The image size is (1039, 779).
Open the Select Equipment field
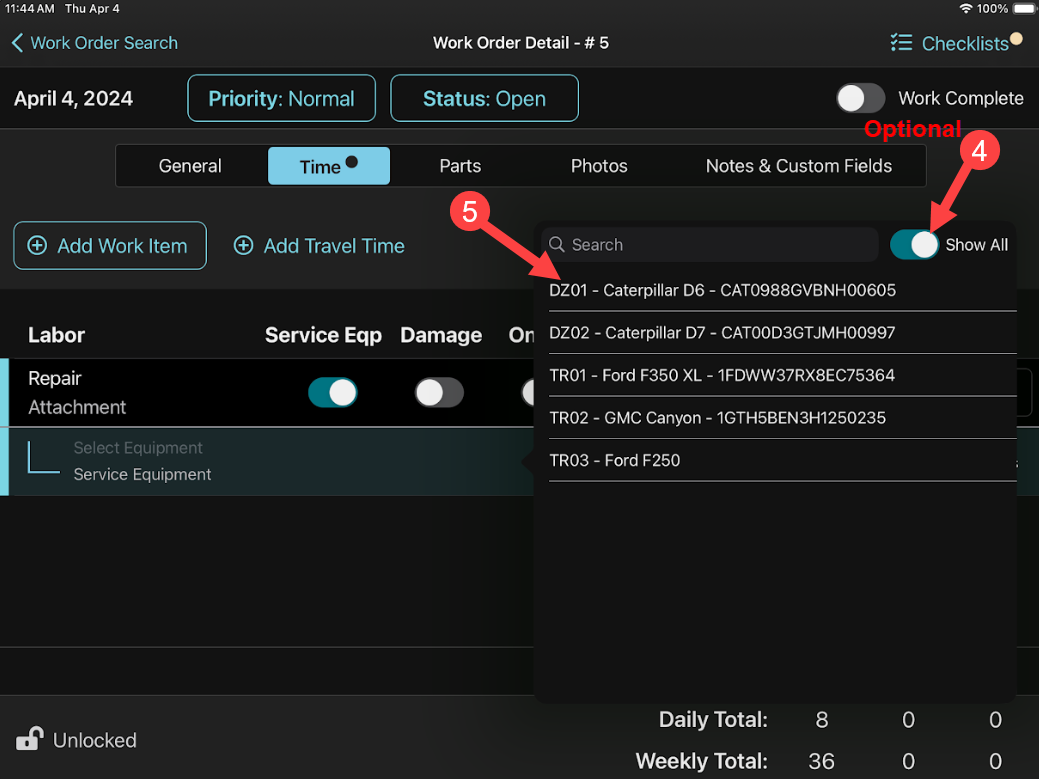click(x=138, y=448)
